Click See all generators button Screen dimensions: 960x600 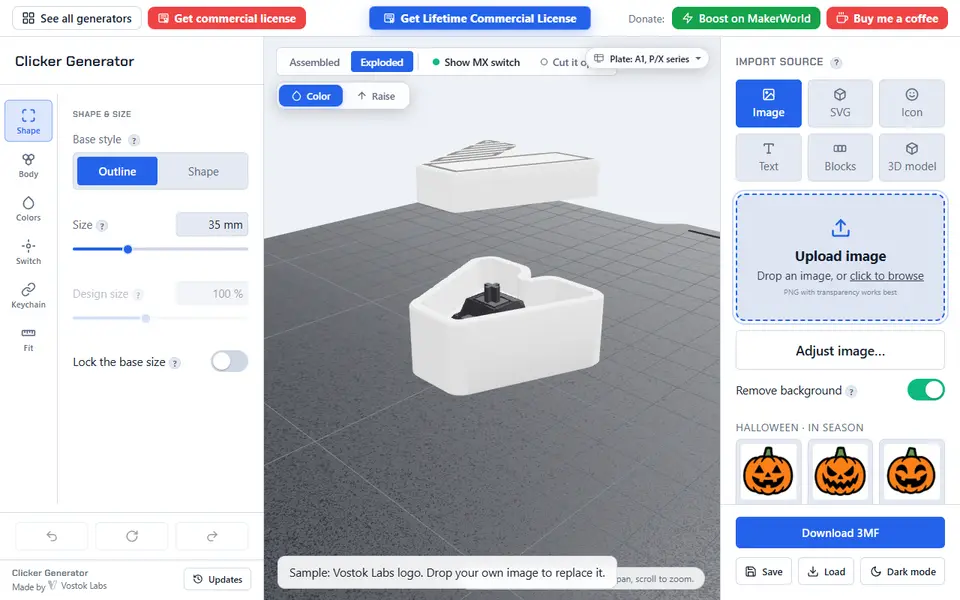[x=77, y=18]
